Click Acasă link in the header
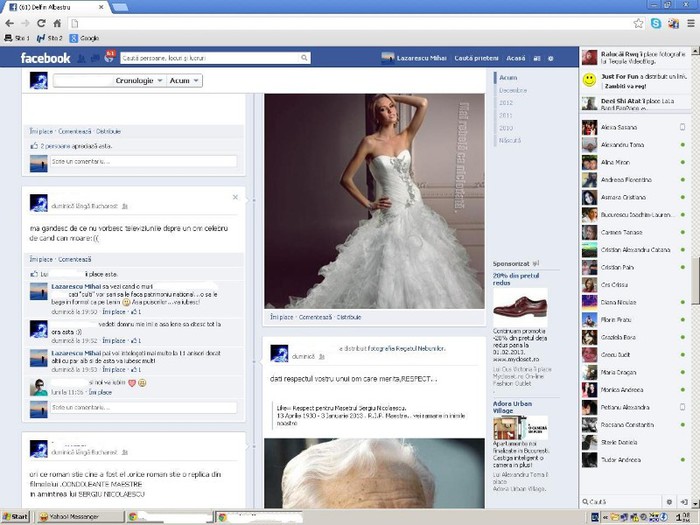 [516, 59]
